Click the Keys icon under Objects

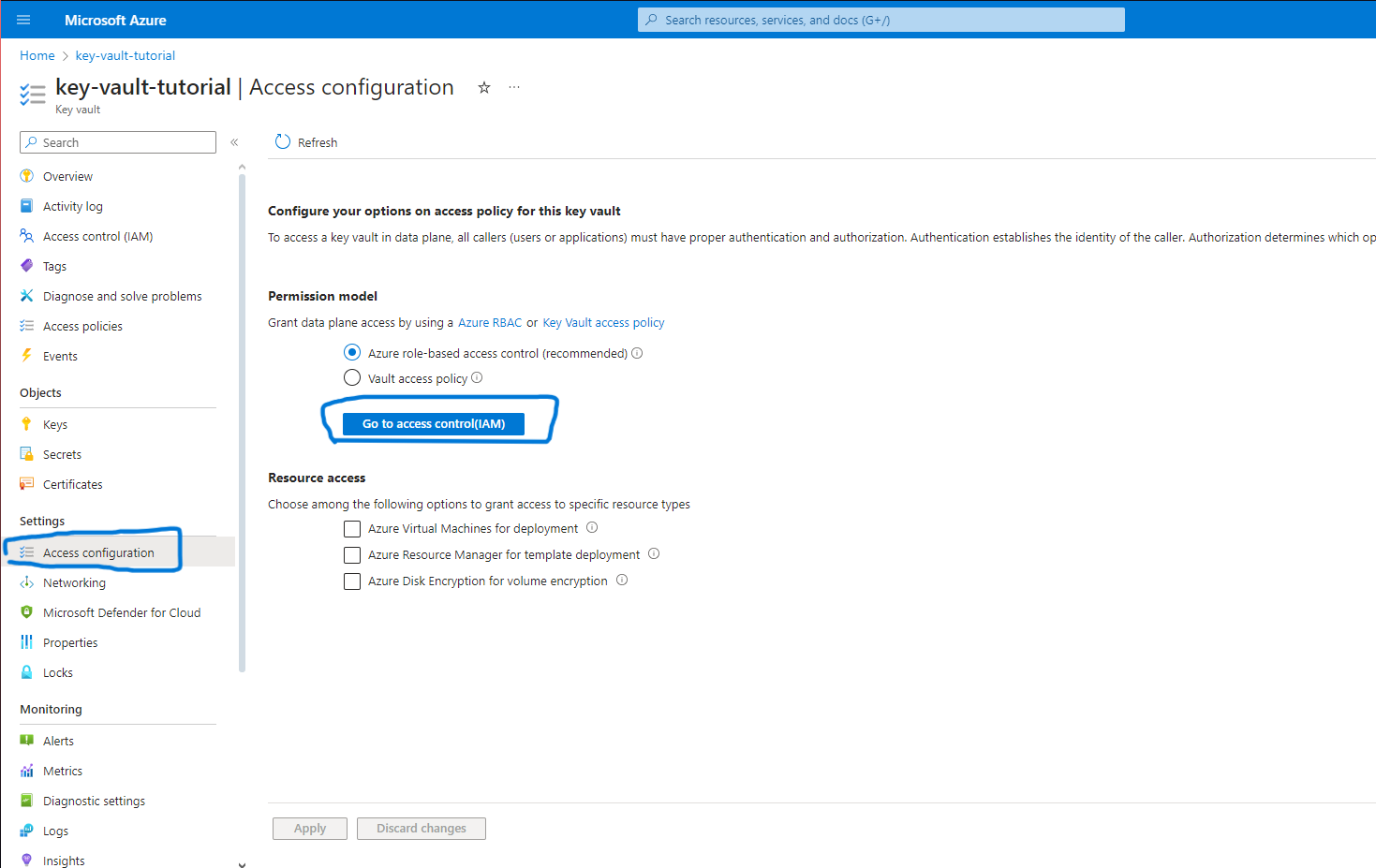(26, 424)
